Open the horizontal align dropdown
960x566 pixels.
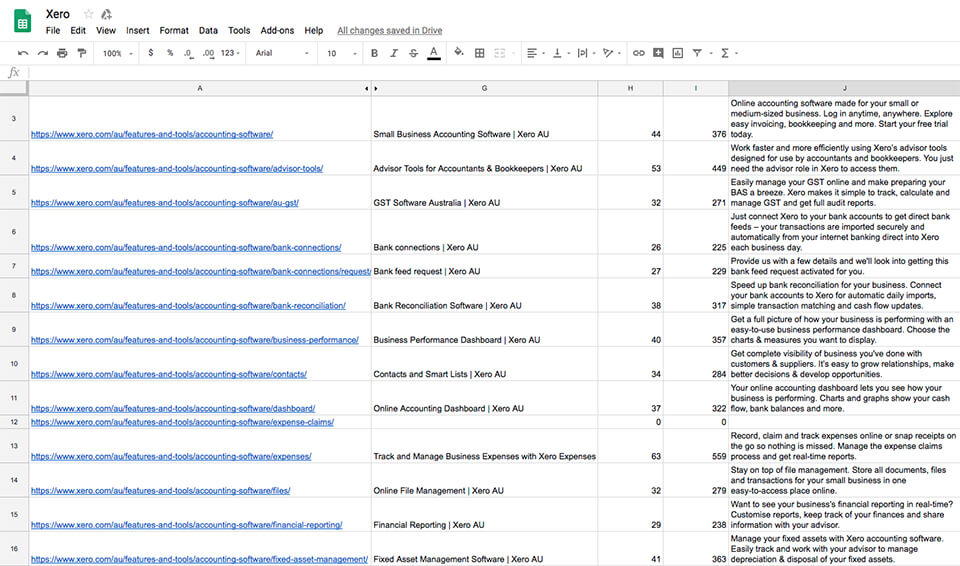point(536,53)
